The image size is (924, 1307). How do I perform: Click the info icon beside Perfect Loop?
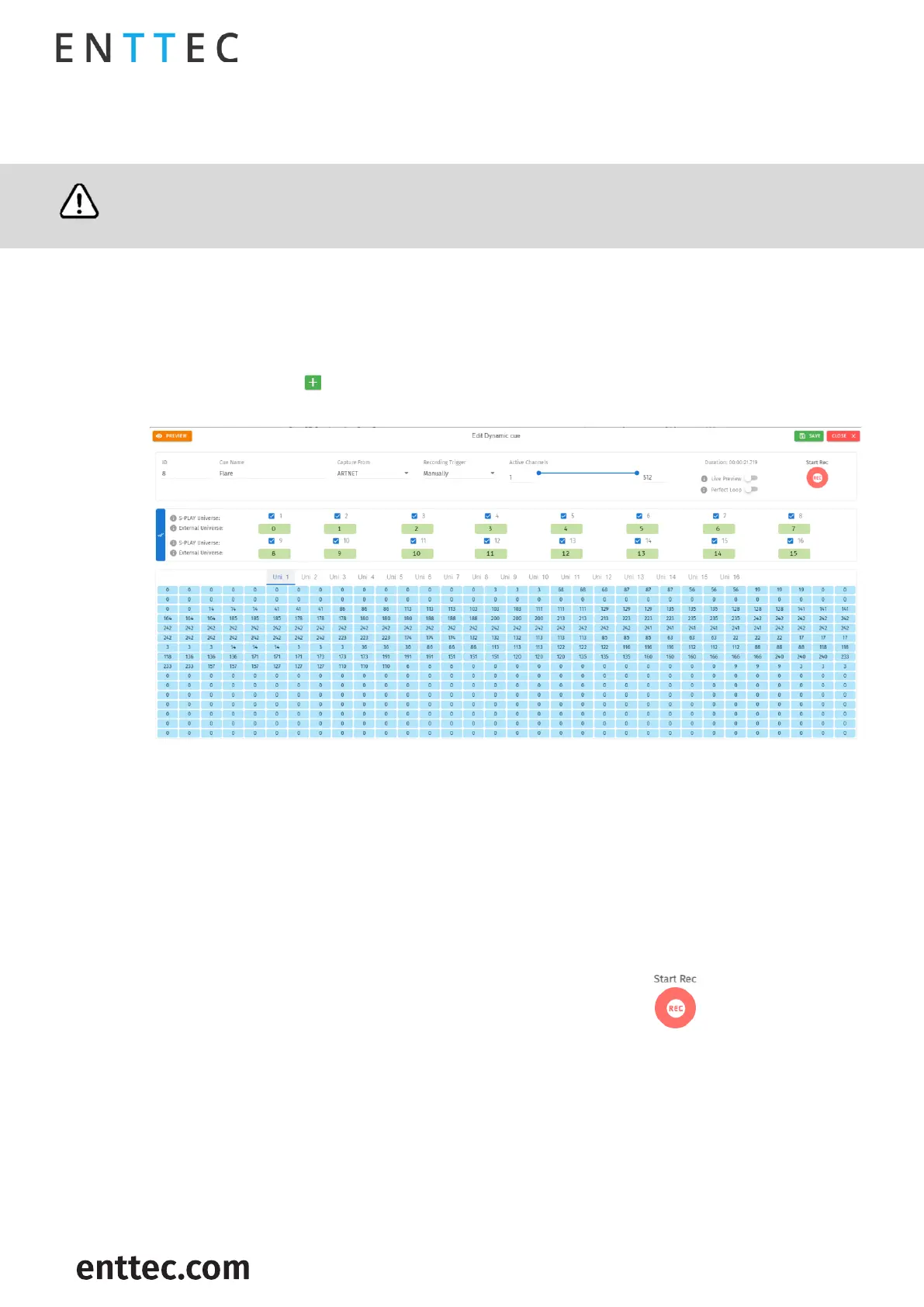(704, 490)
